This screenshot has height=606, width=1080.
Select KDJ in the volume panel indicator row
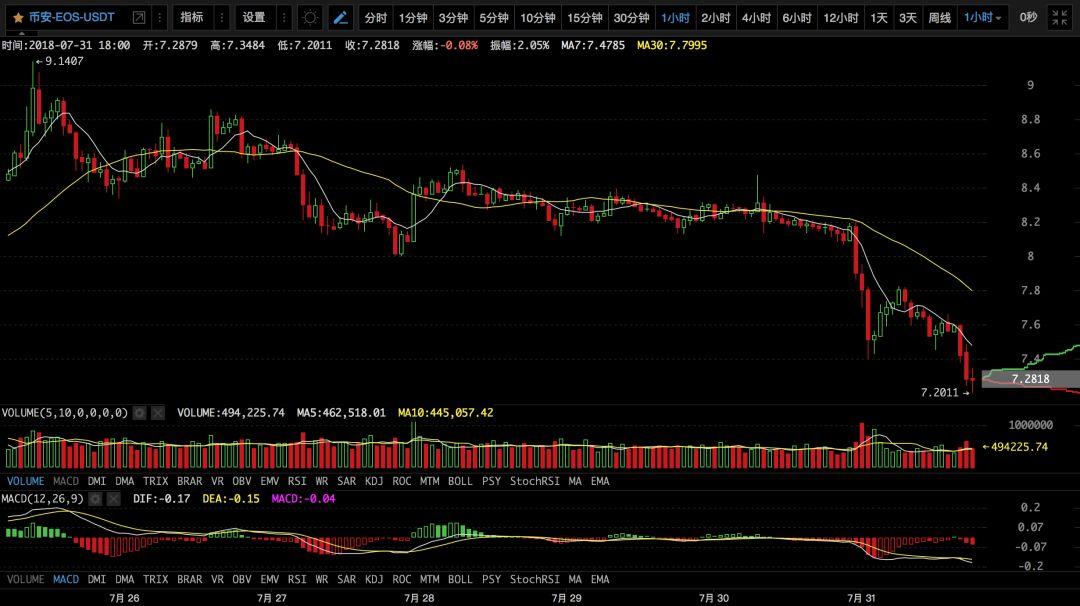click(374, 481)
